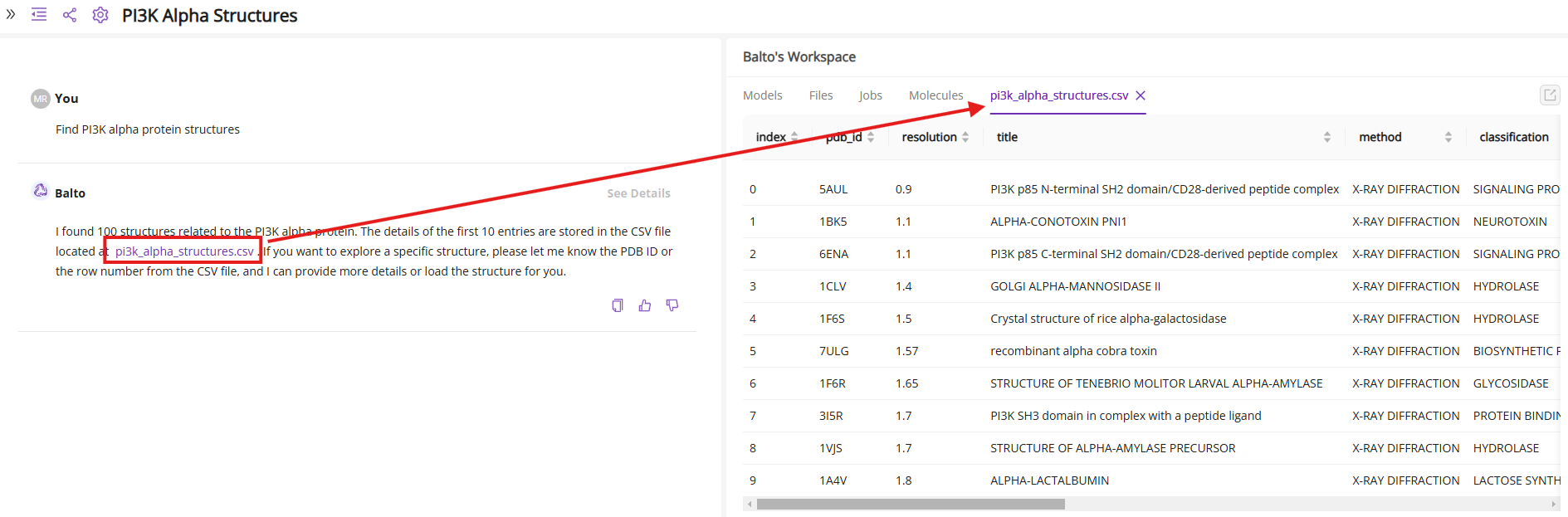Open the chat list menu icon
The width and height of the screenshot is (1568, 517).
(x=39, y=15)
